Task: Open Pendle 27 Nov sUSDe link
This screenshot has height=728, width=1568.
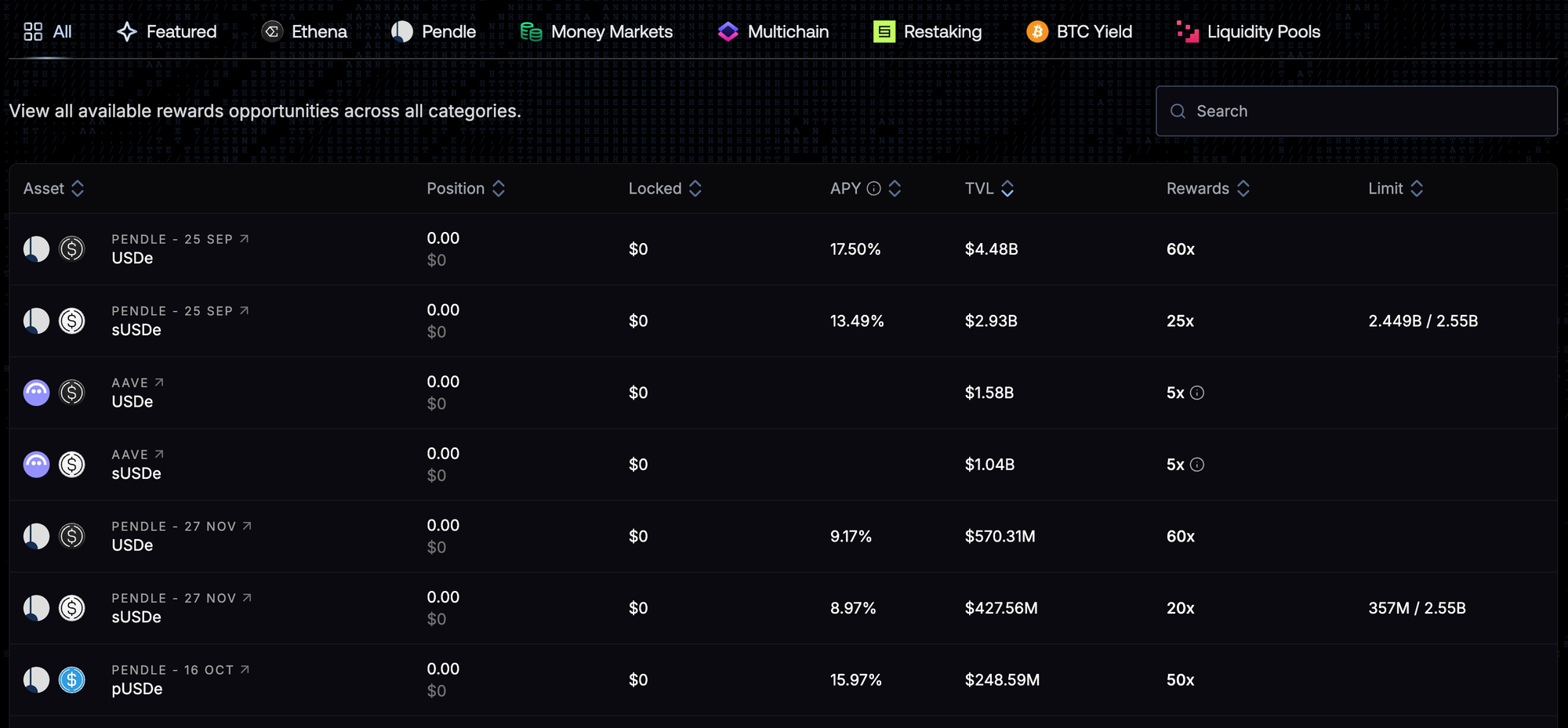Action: point(247,598)
